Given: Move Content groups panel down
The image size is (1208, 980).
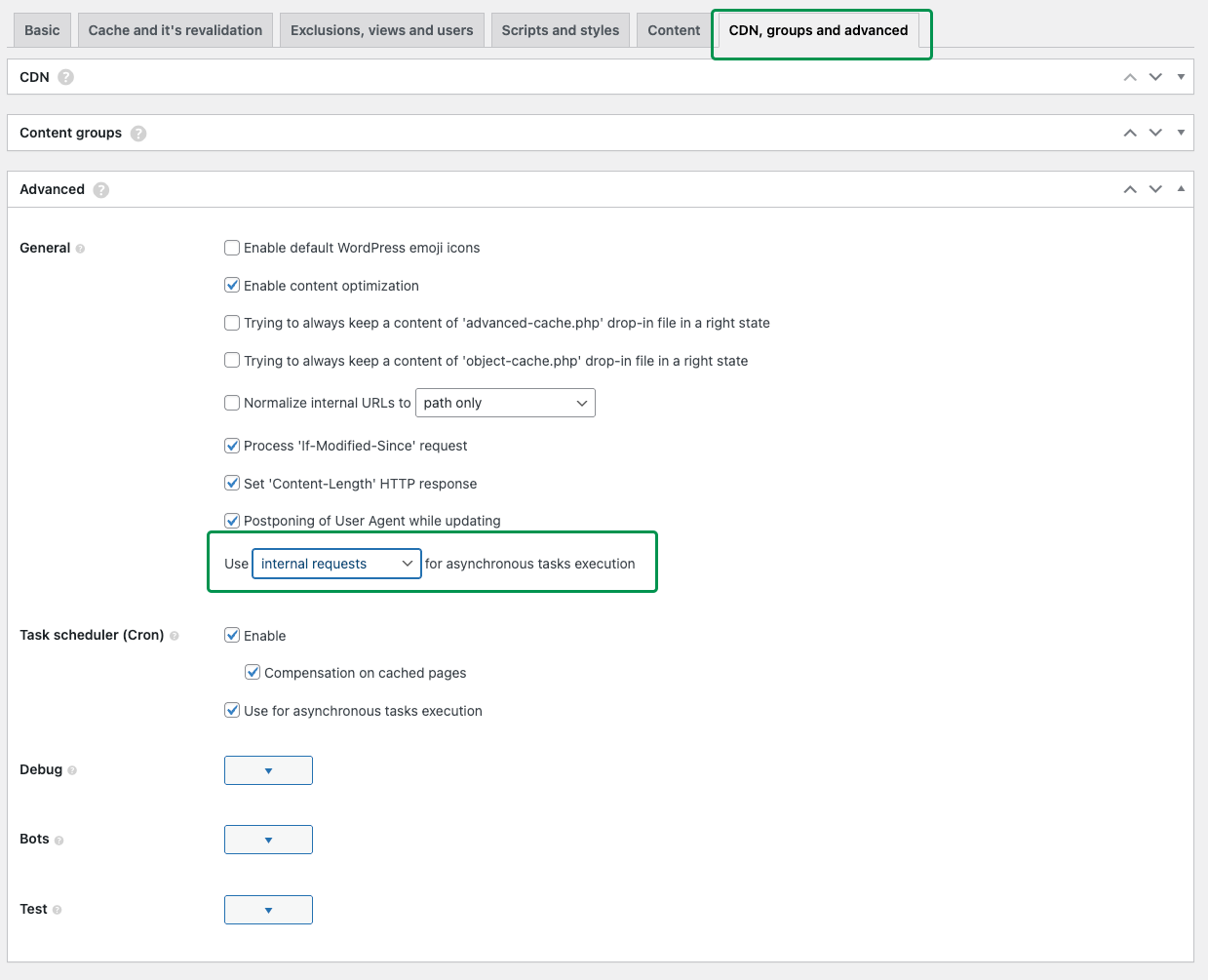Looking at the screenshot, I should [1155, 133].
